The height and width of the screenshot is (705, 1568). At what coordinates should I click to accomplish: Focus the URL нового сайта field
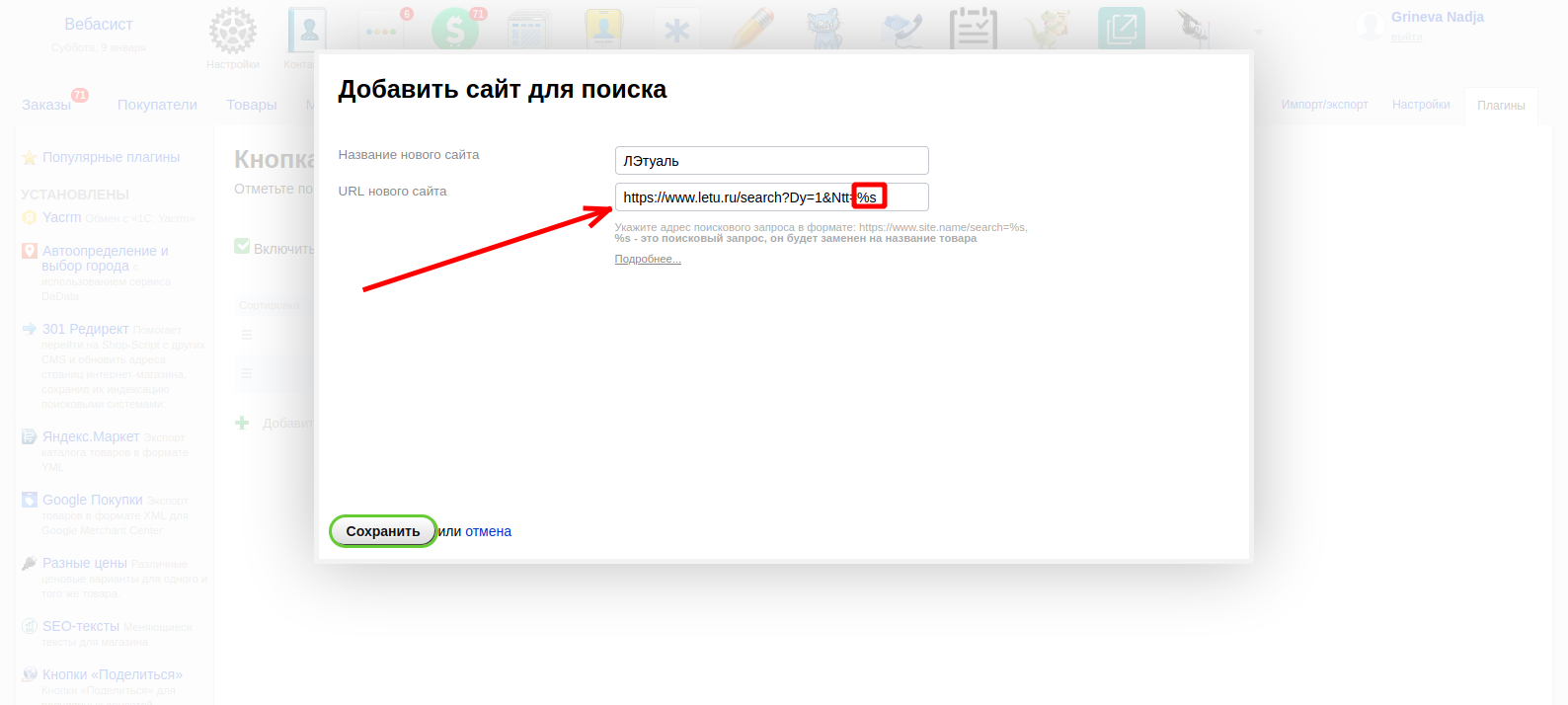pos(772,196)
